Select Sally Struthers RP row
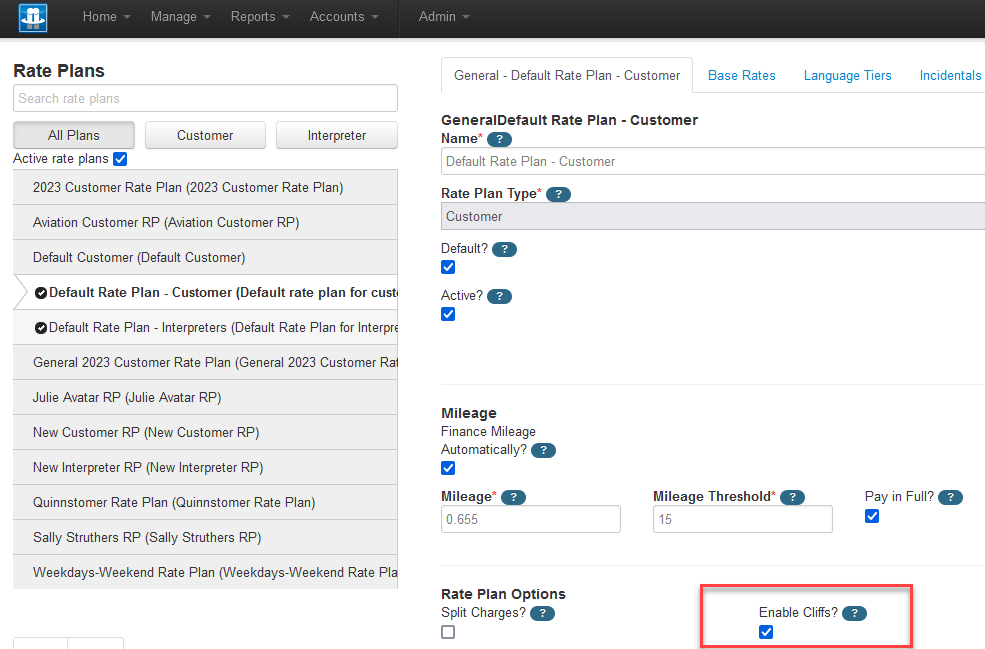The width and height of the screenshot is (985, 649). tap(205, 537)
